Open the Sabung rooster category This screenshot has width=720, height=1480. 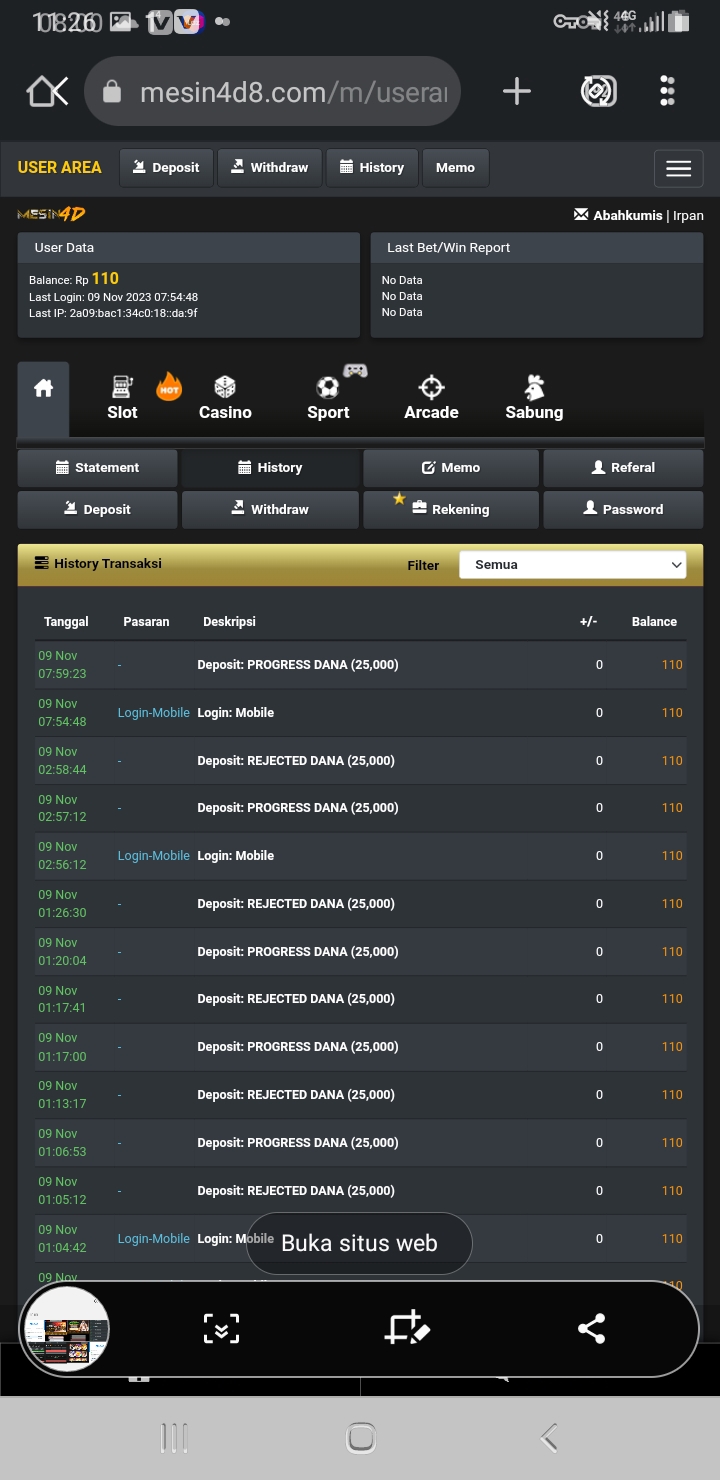[534, 397]
